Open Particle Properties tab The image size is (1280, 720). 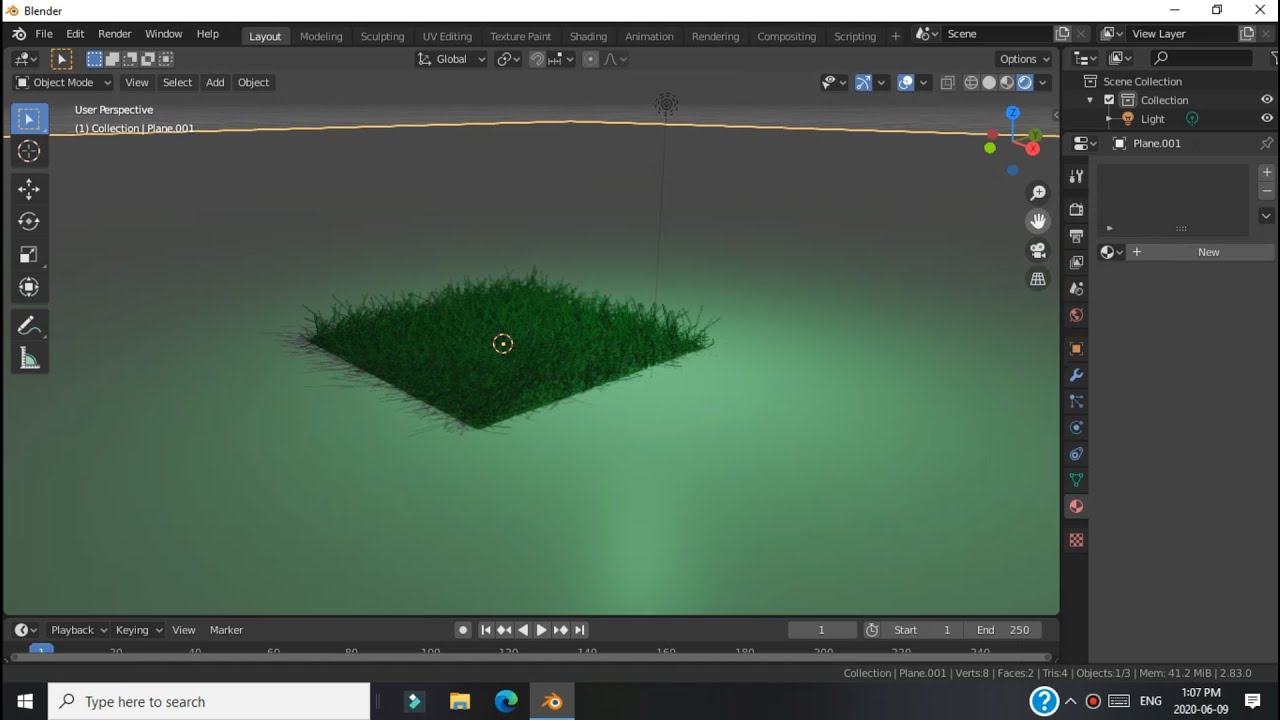coord(1076,401)
